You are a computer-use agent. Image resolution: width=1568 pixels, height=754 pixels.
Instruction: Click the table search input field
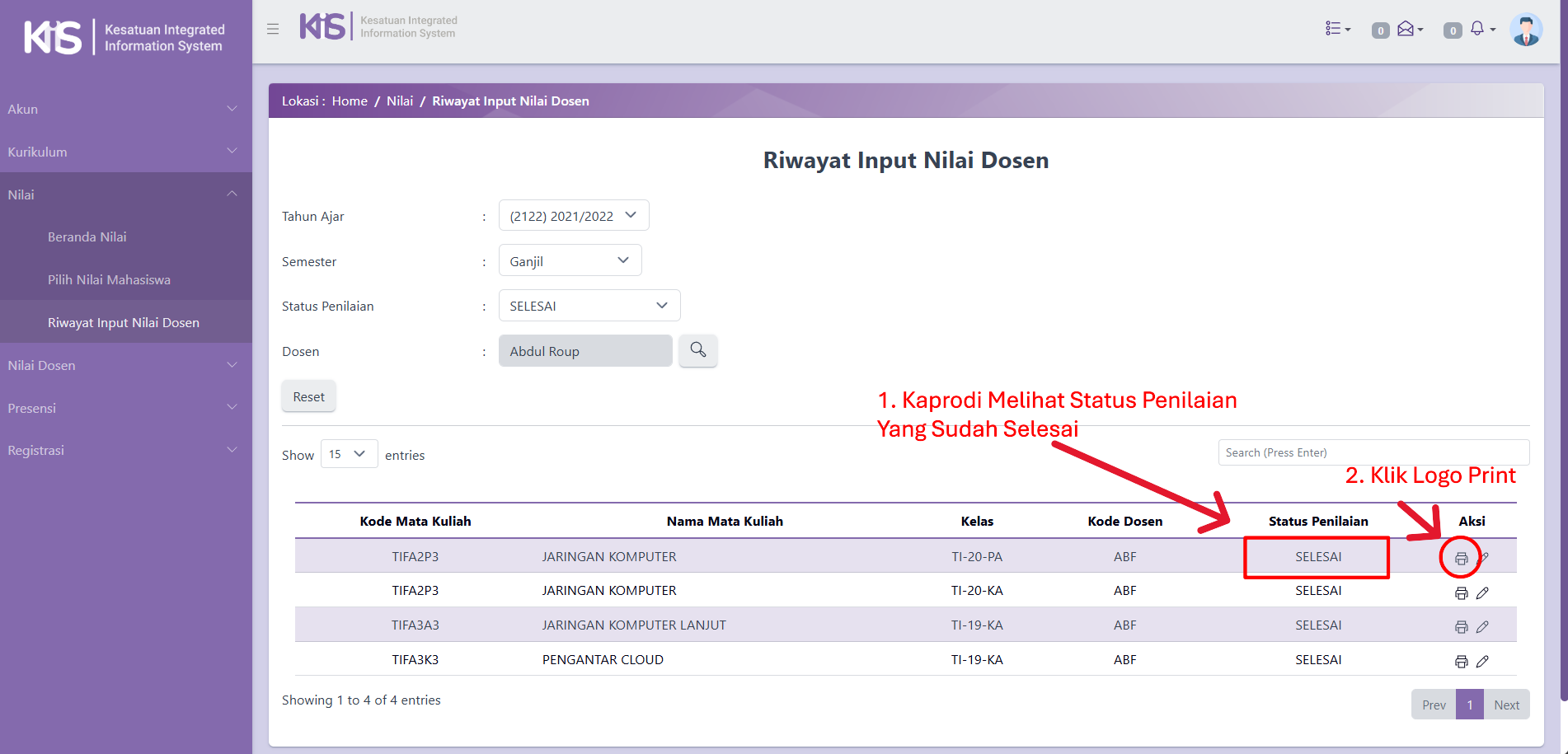click(x=1373, y=452)
